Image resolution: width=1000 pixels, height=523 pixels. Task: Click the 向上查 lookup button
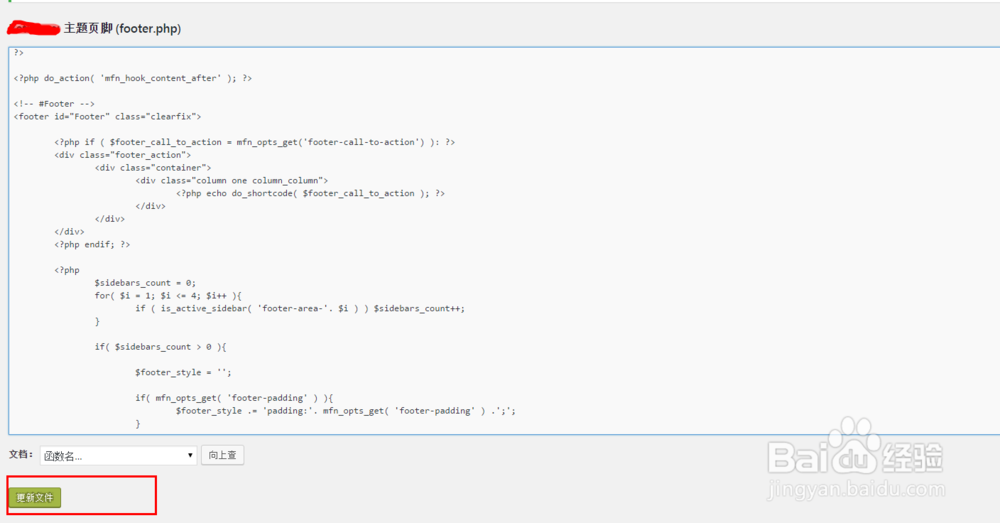223,455
